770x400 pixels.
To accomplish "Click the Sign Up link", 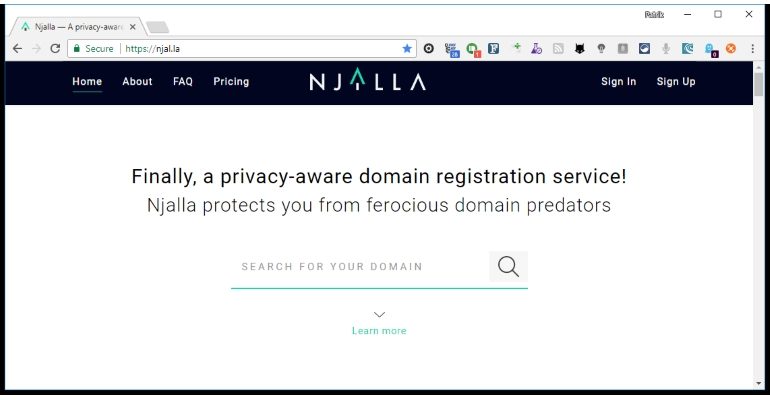I will click(676, 82).
